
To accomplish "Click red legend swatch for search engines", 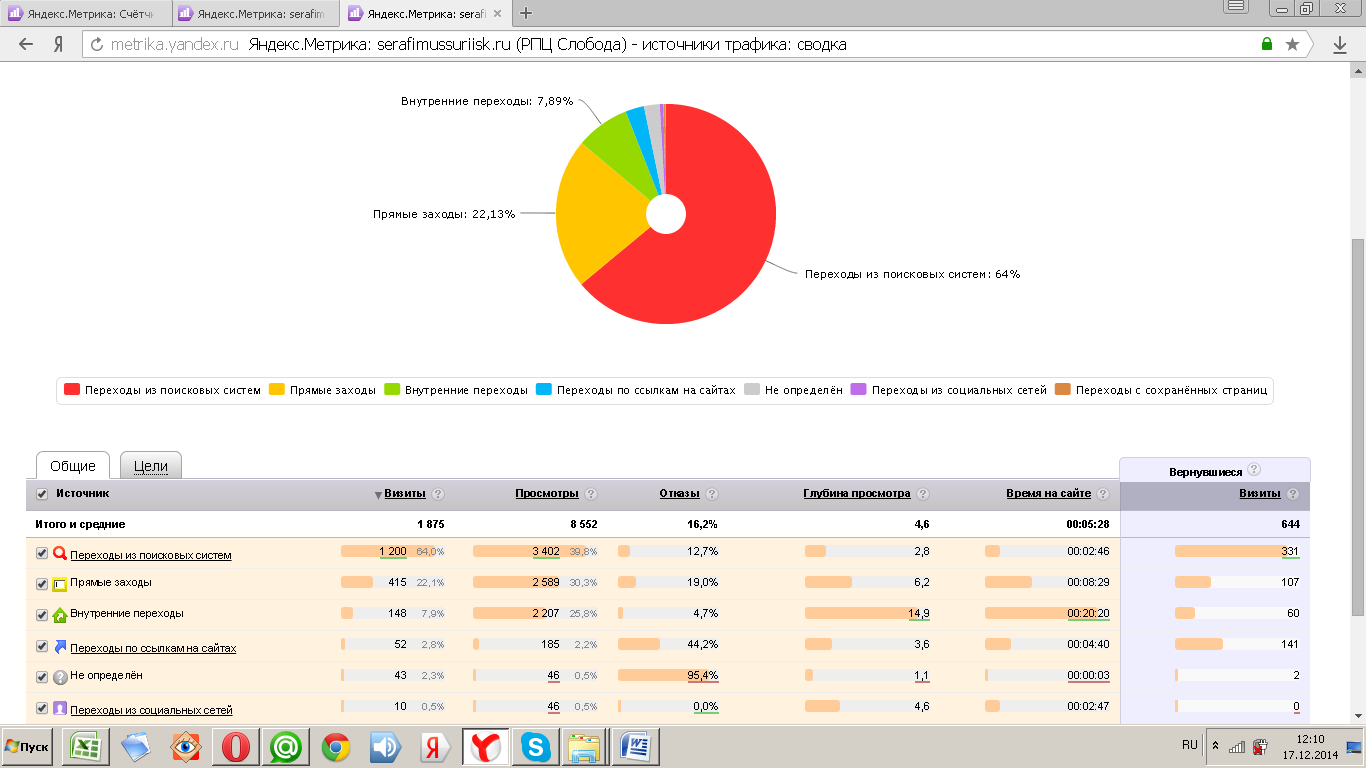I will tap(72, 390).
